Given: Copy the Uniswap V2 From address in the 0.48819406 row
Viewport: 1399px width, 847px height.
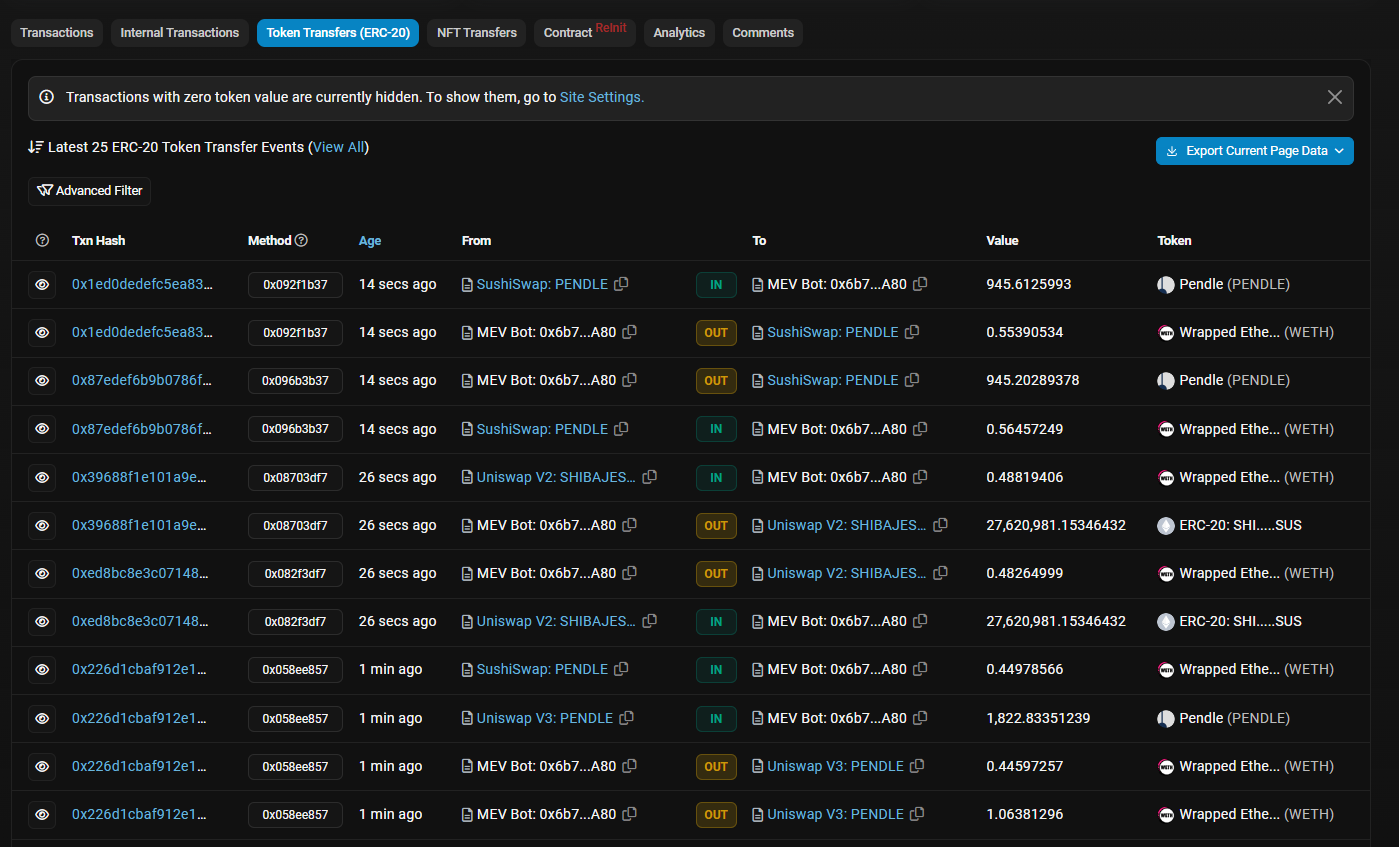Looking at the screenshot, I should click(649, 477).
